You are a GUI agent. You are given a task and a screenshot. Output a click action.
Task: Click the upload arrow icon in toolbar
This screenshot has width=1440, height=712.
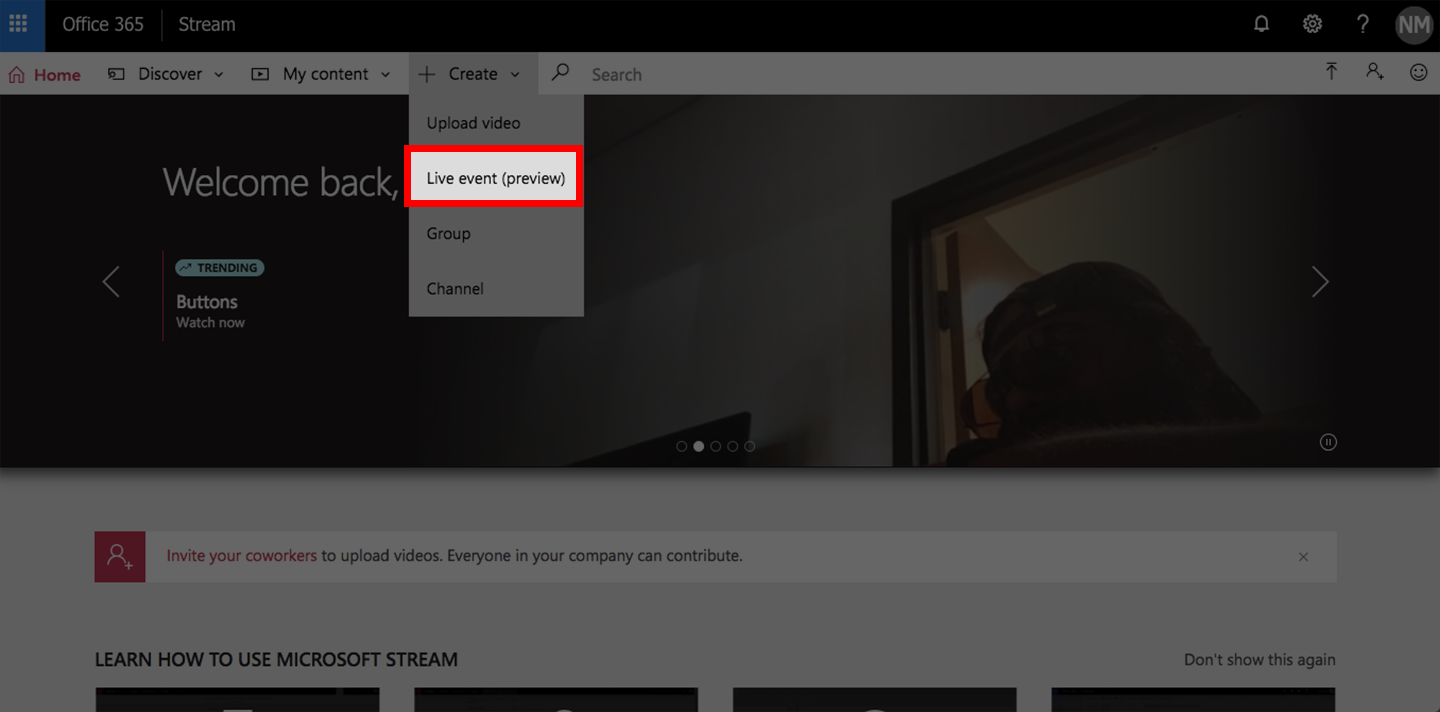coord(1331,72)
